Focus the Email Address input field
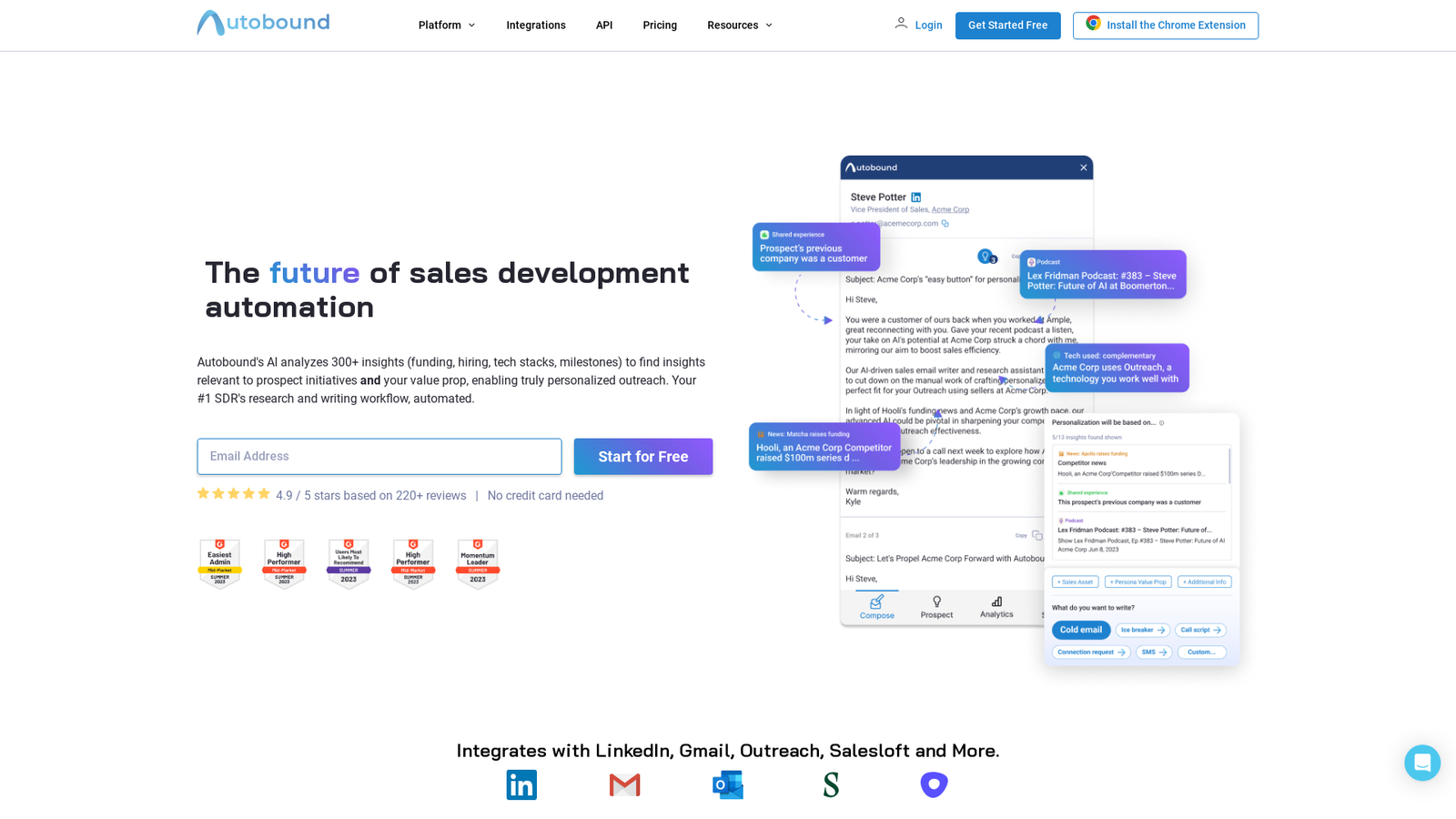 (x=379, y=457)
